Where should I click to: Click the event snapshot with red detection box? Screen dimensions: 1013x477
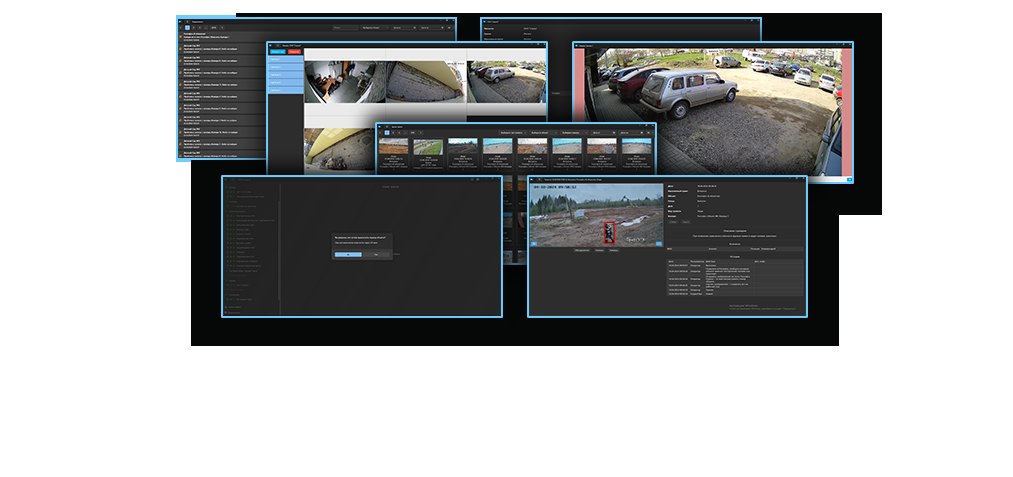click(x=596, y=215)
